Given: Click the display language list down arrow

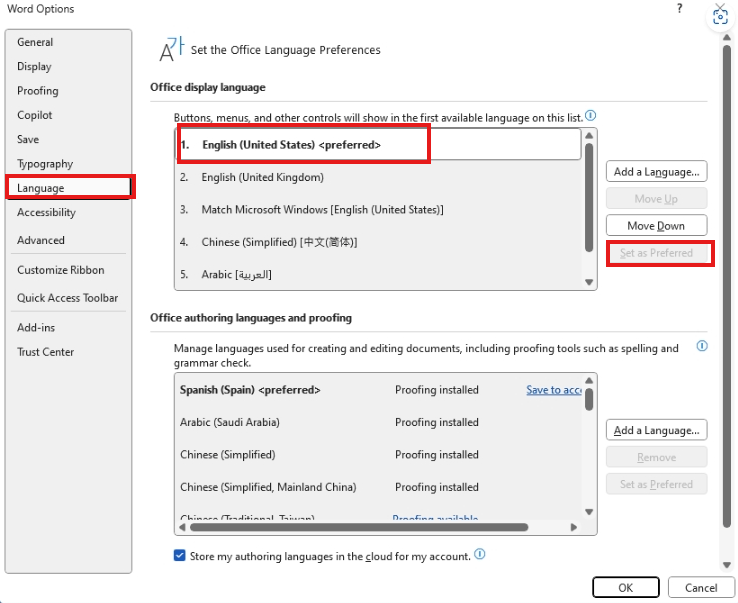Looking at the screenshot, I should coord(589,282).
